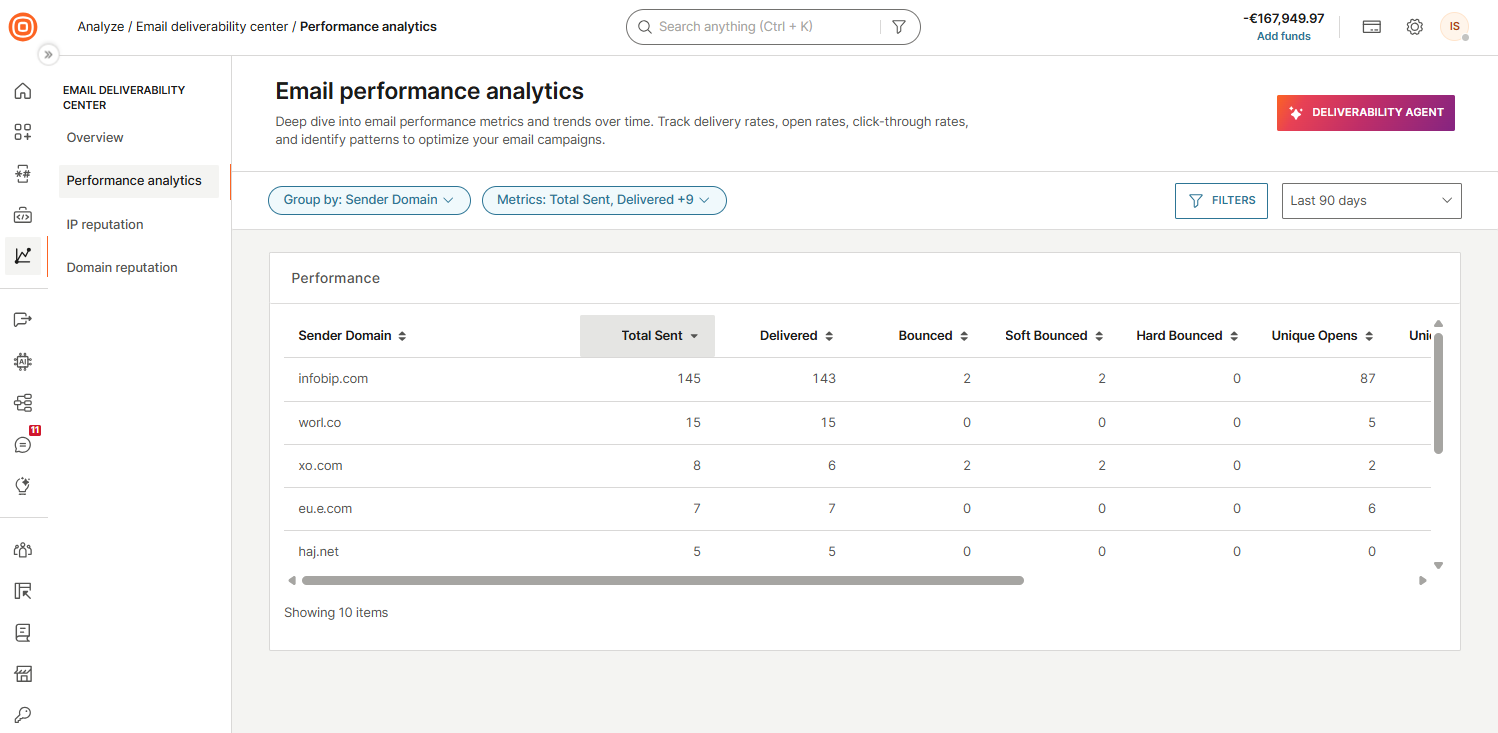This screenshot has height=733, width=1498.
Task: Click the account balance -€167,949.97
Action: click(1284, 18)
